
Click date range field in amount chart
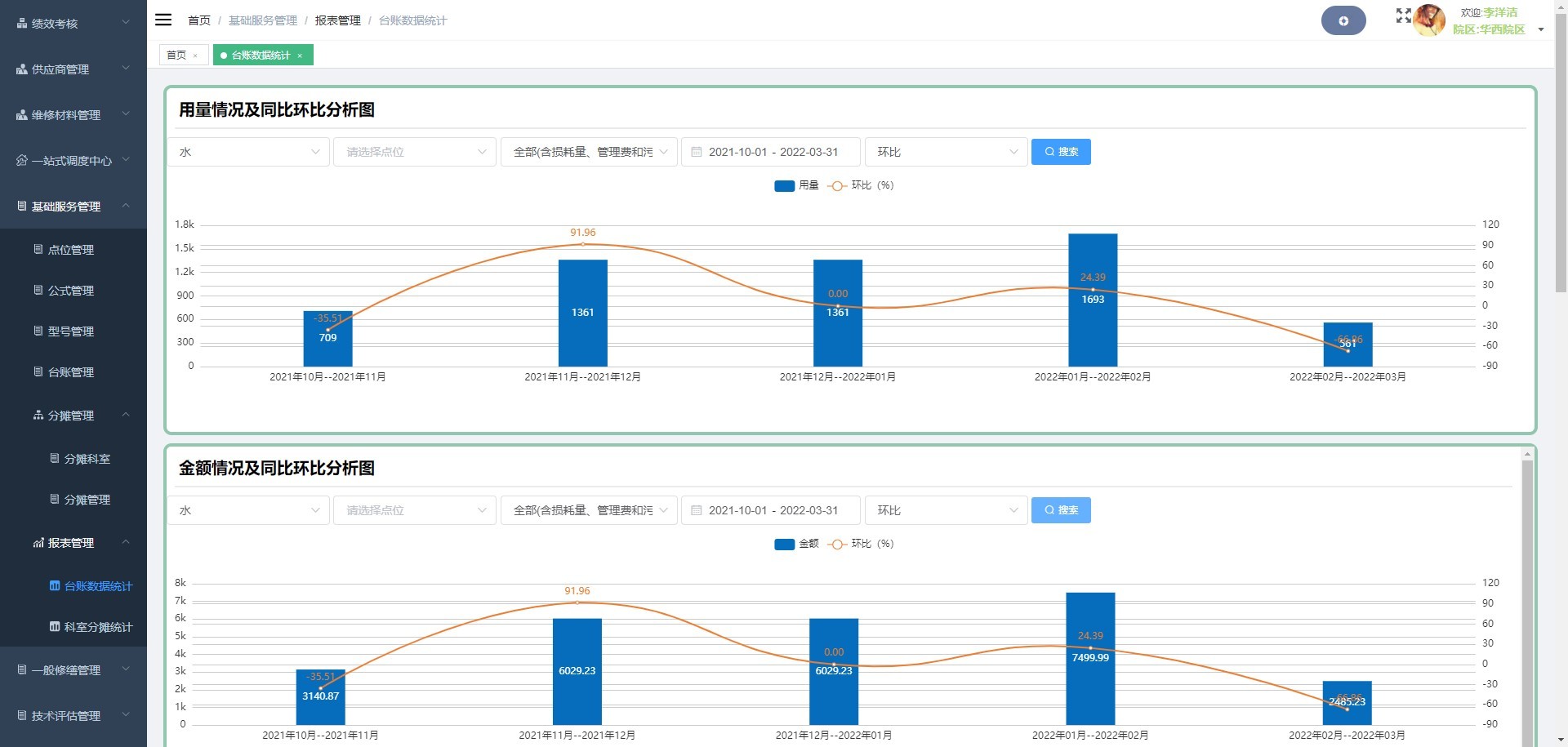pyautogui.click(x=771, y=510)
